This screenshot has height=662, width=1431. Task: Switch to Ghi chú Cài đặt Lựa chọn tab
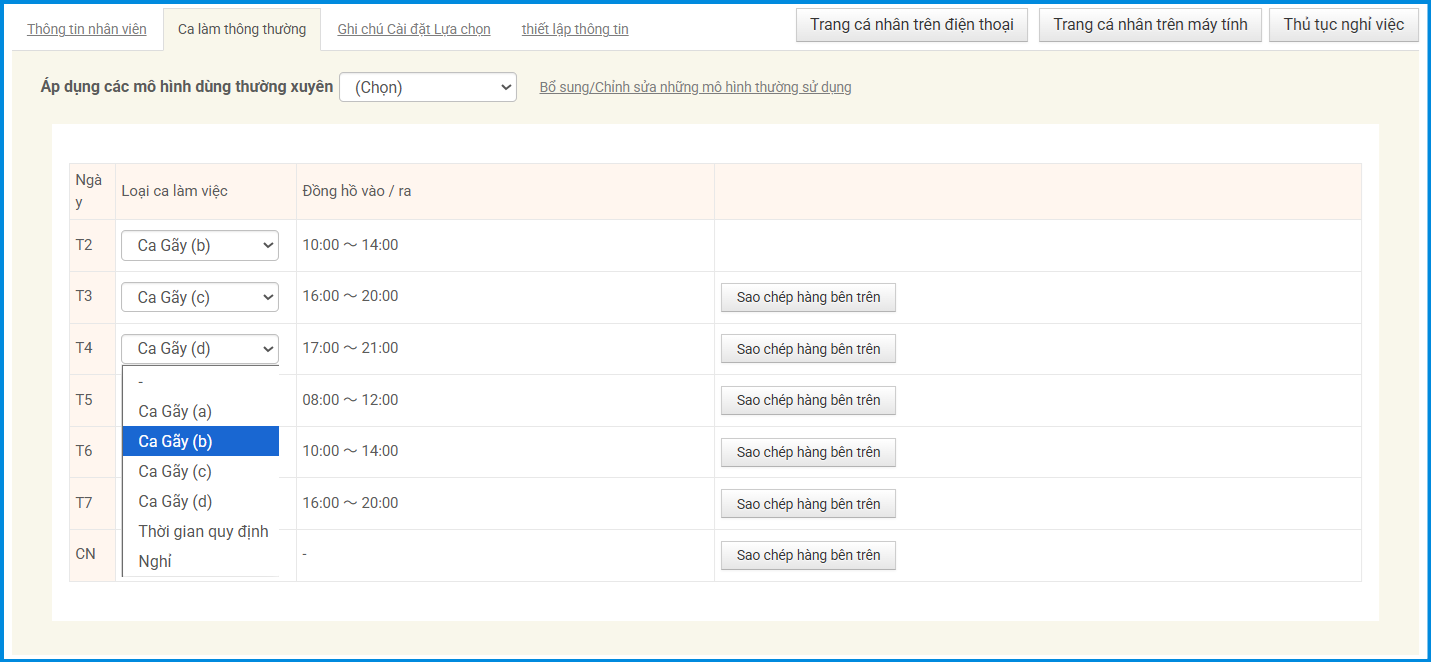[x=413, y=29]
